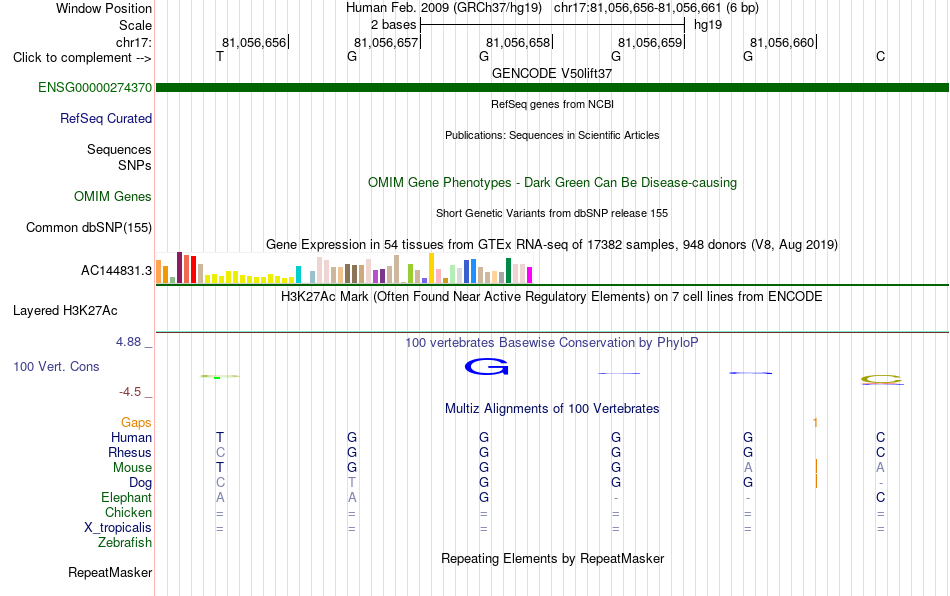This screenshot has width=950, height=596.
Task: Click the base C in complement row
Action: [x=880, y=57]
